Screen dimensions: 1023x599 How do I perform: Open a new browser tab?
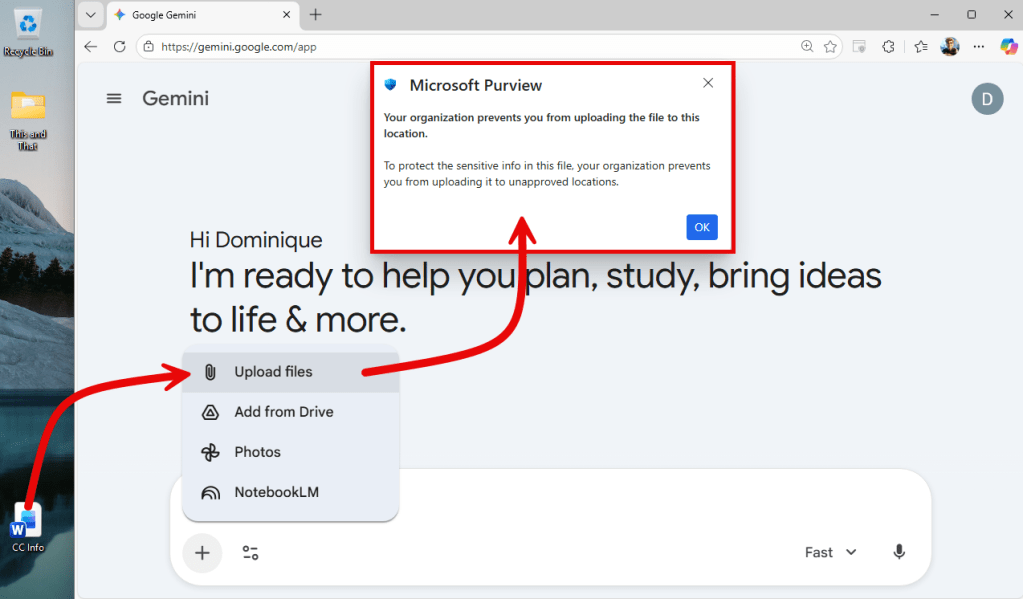316,15
